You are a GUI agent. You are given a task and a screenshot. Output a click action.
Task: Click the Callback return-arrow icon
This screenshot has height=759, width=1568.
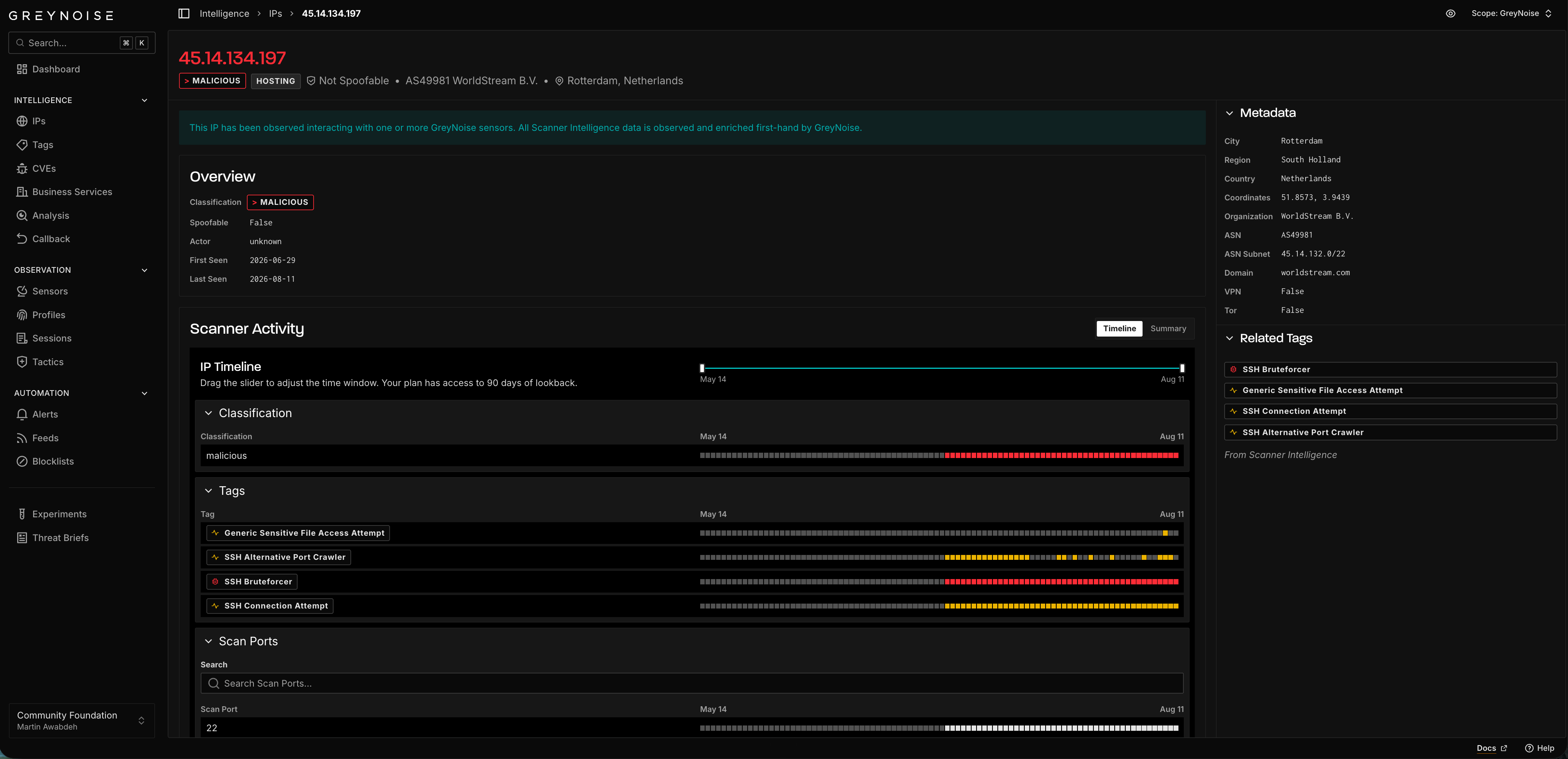click(22, 239)
